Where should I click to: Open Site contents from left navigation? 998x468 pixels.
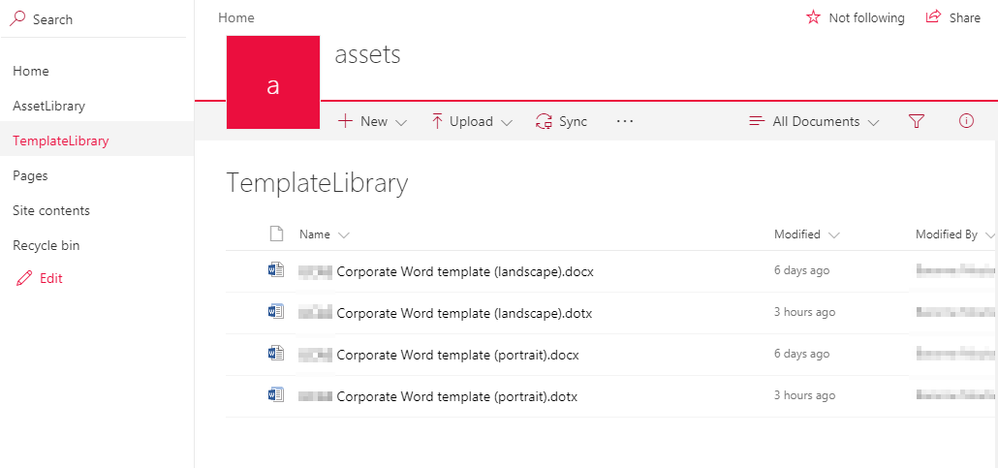[51, 211]
